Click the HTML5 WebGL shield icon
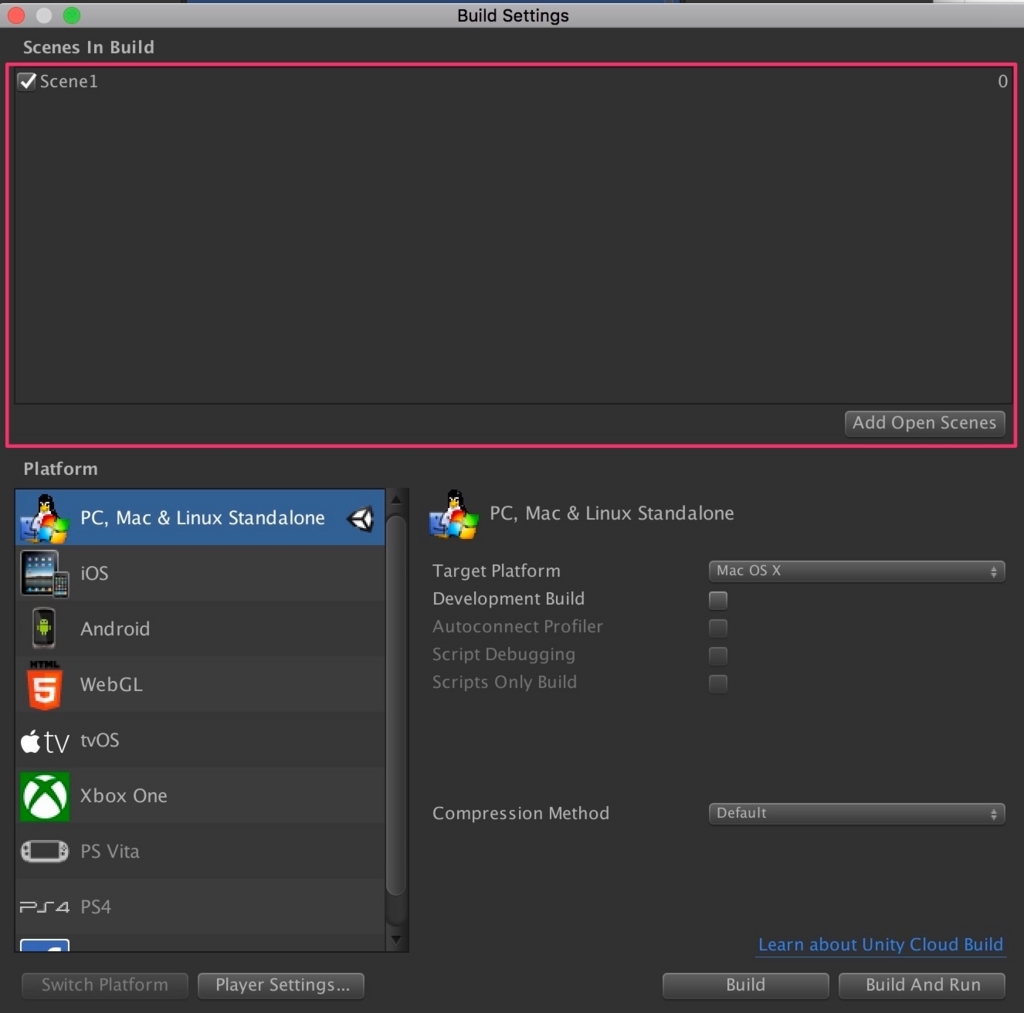This screenshot has width=1024, height=1013. coord(44,684)
